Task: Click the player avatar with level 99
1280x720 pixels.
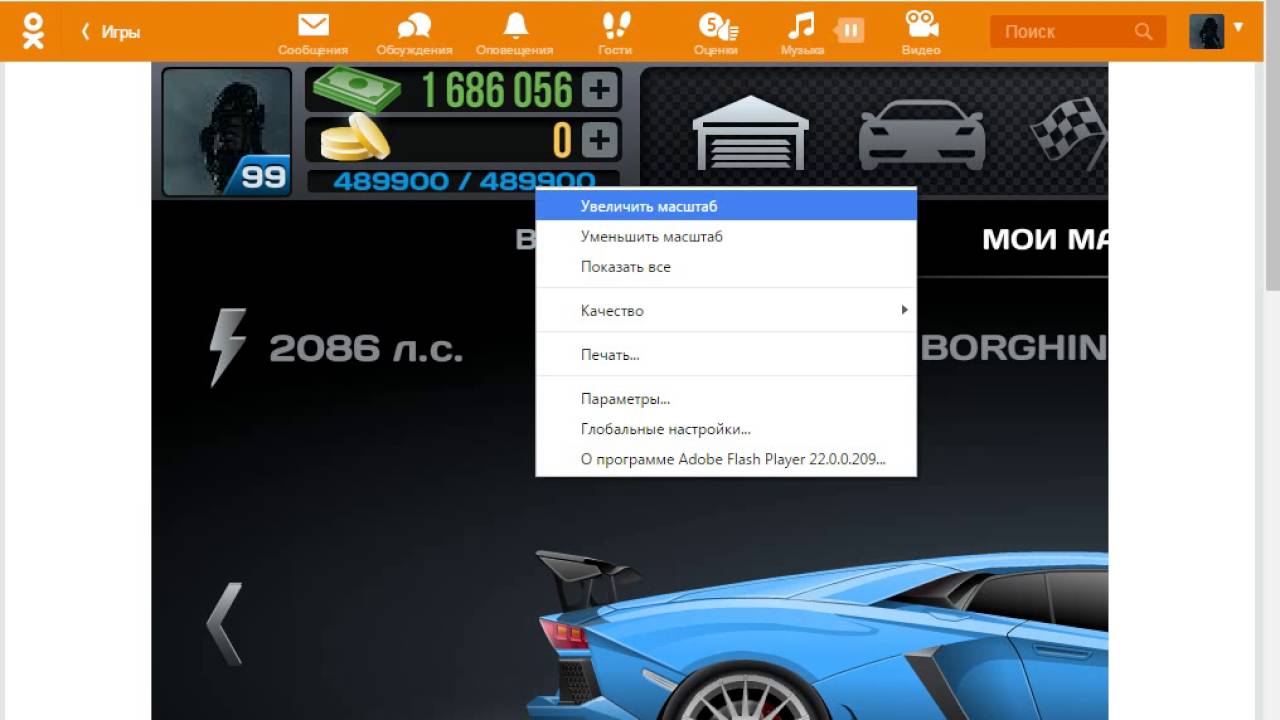Action: 227,132
